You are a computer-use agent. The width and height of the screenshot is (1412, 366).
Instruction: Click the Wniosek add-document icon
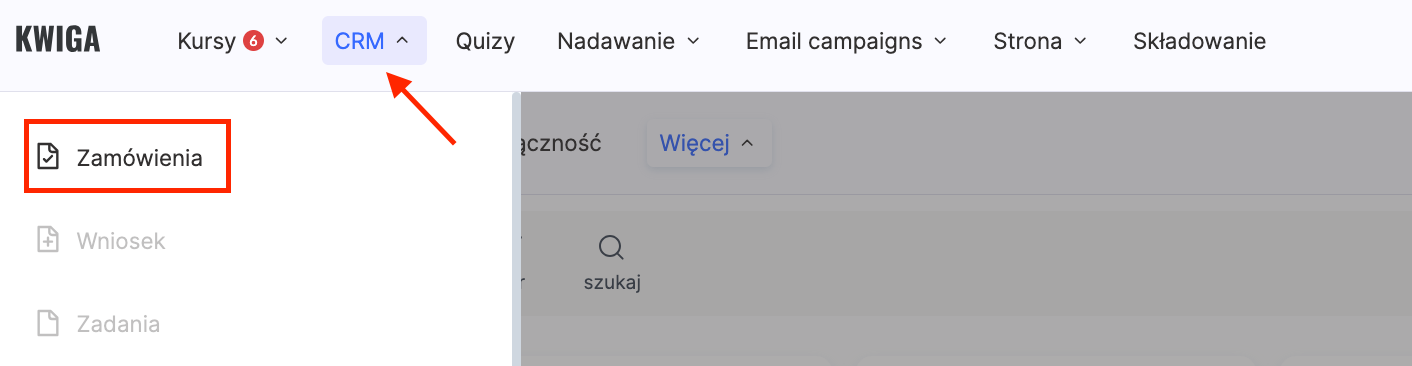[x=48, y=240]
